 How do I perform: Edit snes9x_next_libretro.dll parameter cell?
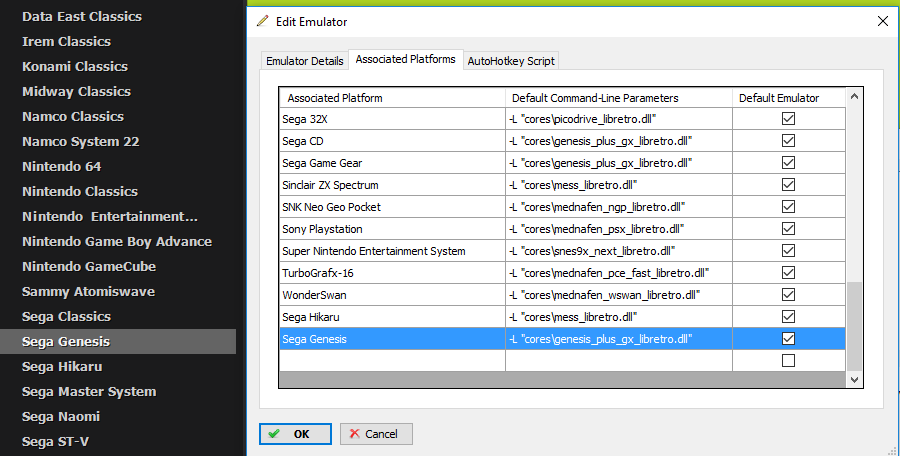(x=619, y=251)
